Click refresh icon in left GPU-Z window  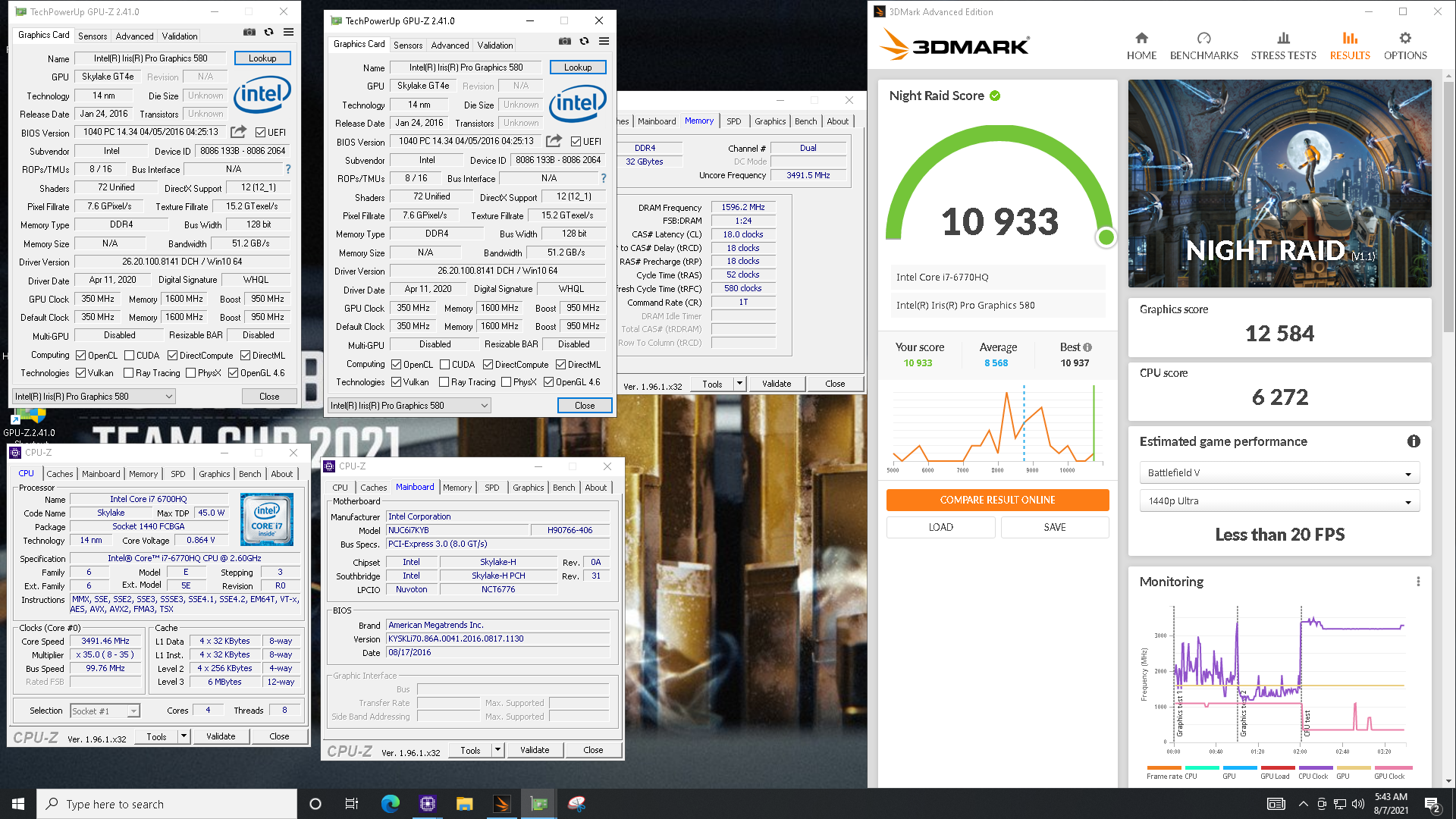pyautogui.click(x=268, y=32)
